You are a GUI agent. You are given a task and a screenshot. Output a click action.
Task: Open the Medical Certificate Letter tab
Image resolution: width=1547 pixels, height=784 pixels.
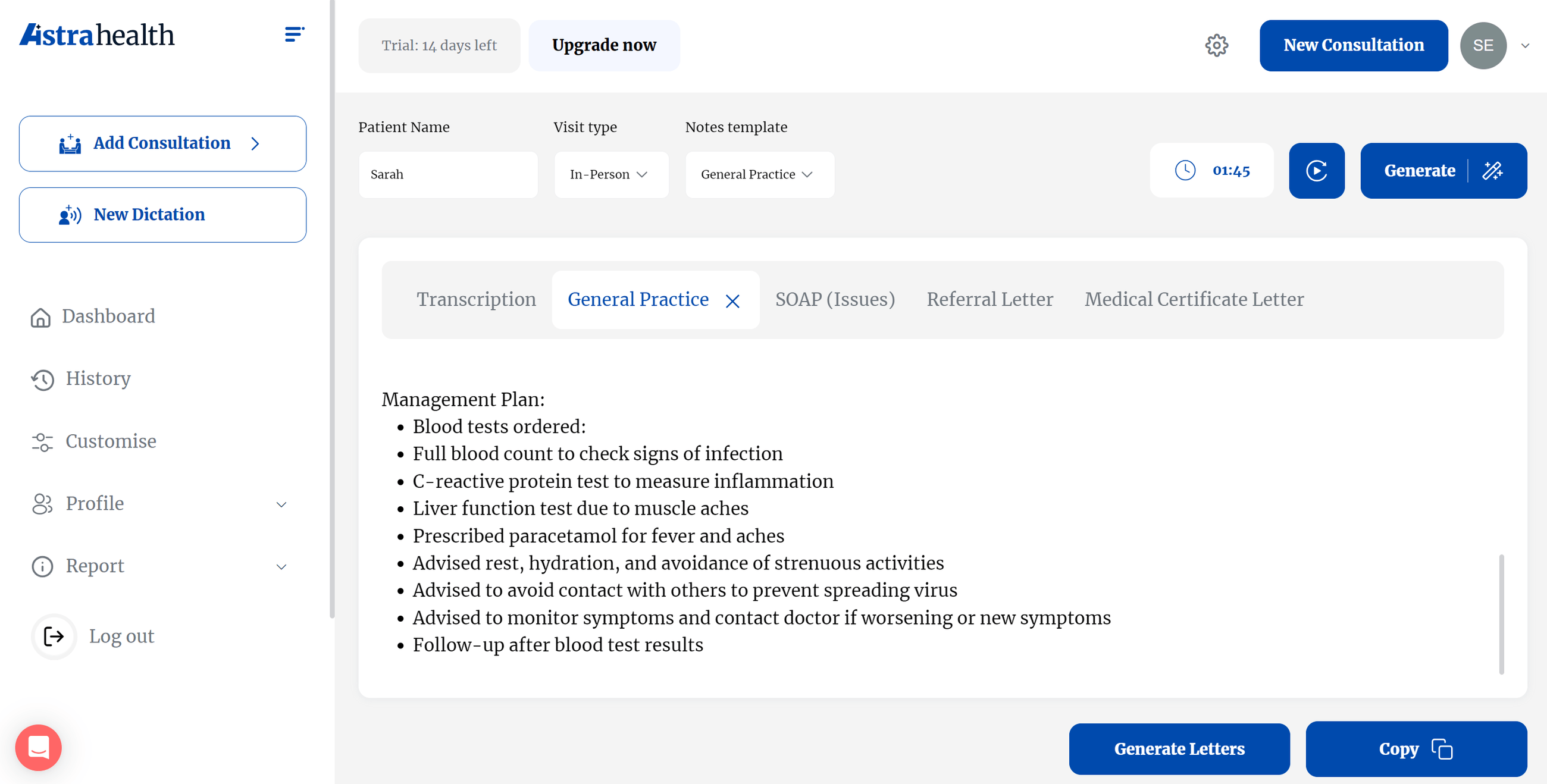tap(1194, 300)
